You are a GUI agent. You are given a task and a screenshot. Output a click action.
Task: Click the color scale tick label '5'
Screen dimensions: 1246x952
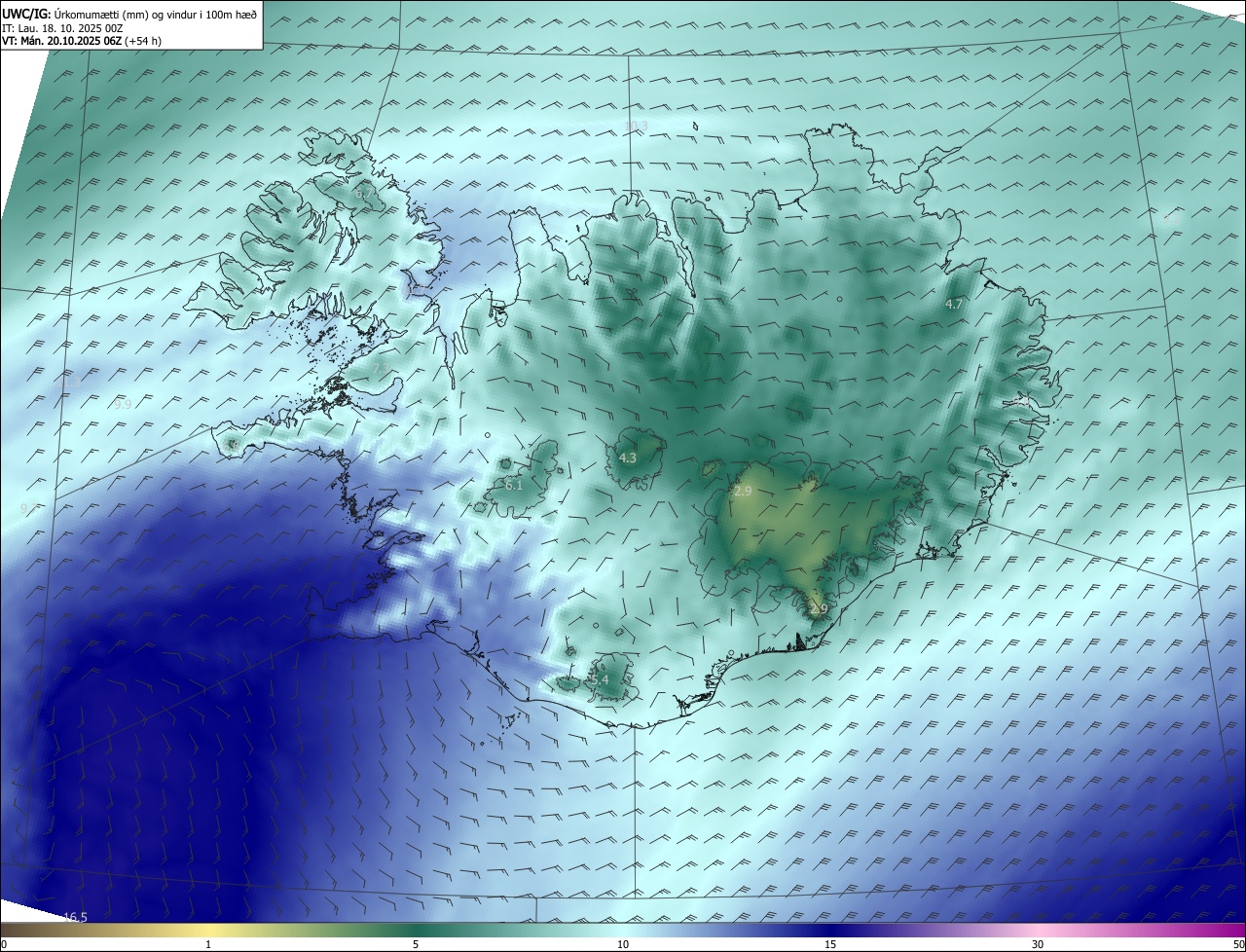(416, 944)
